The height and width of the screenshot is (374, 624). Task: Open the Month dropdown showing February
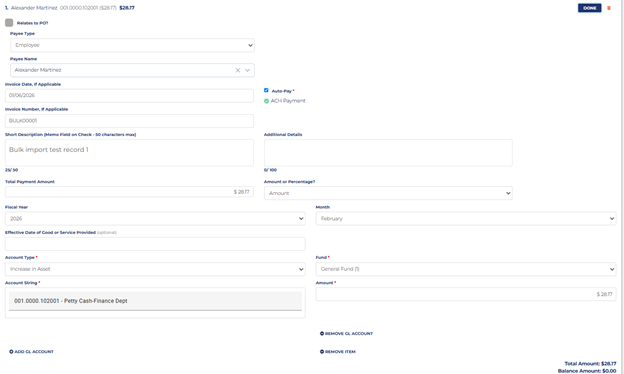coord(466,218)
